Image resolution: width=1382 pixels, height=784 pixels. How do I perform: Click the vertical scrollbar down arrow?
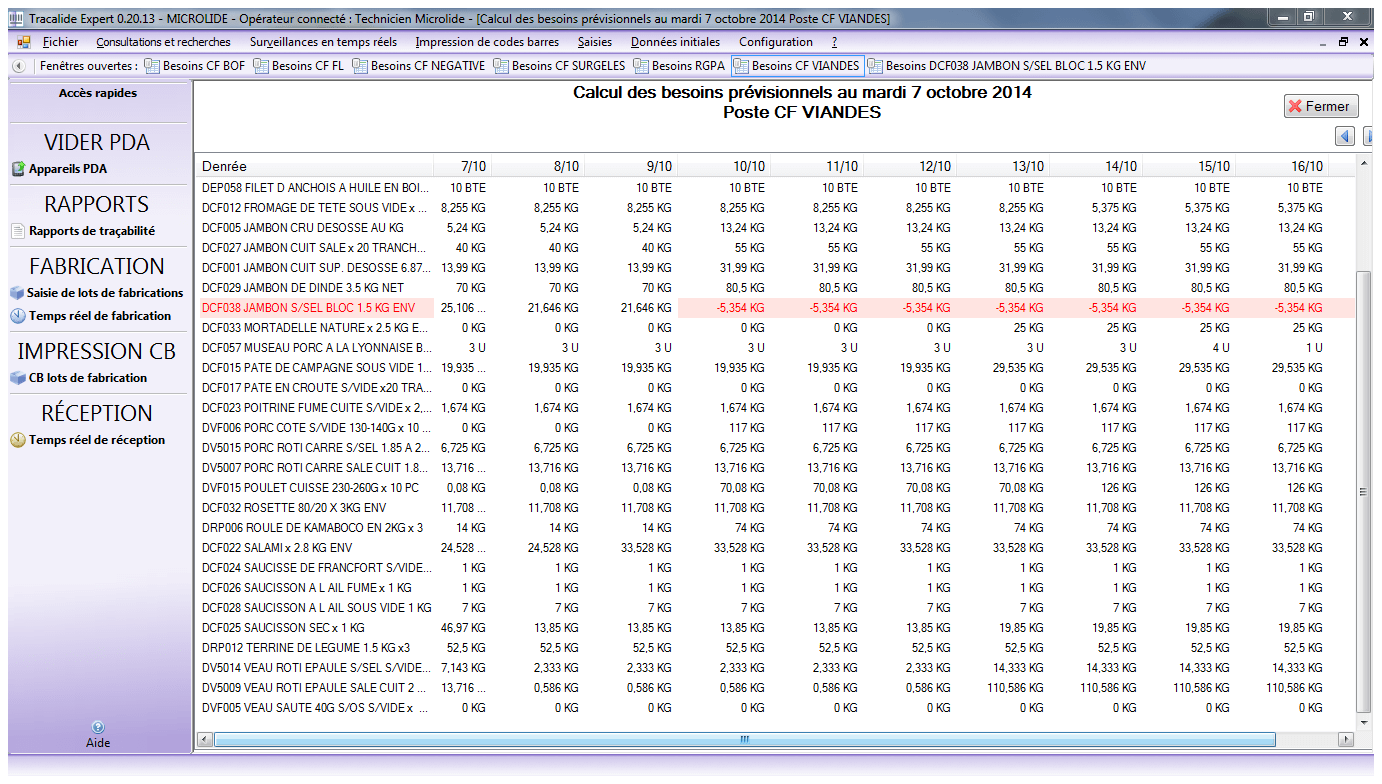1364,722
